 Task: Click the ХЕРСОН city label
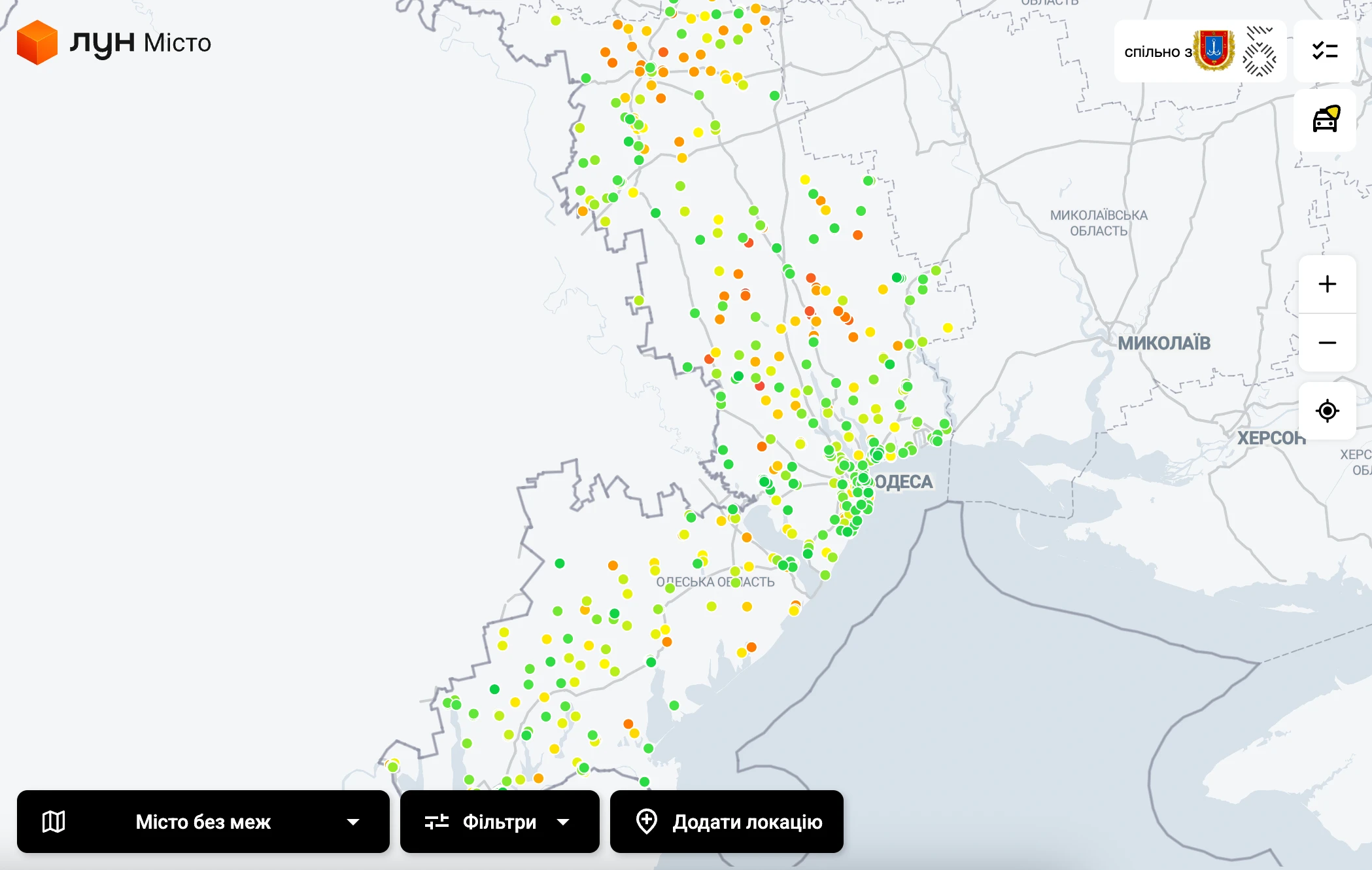click(x=1271, y=438)
